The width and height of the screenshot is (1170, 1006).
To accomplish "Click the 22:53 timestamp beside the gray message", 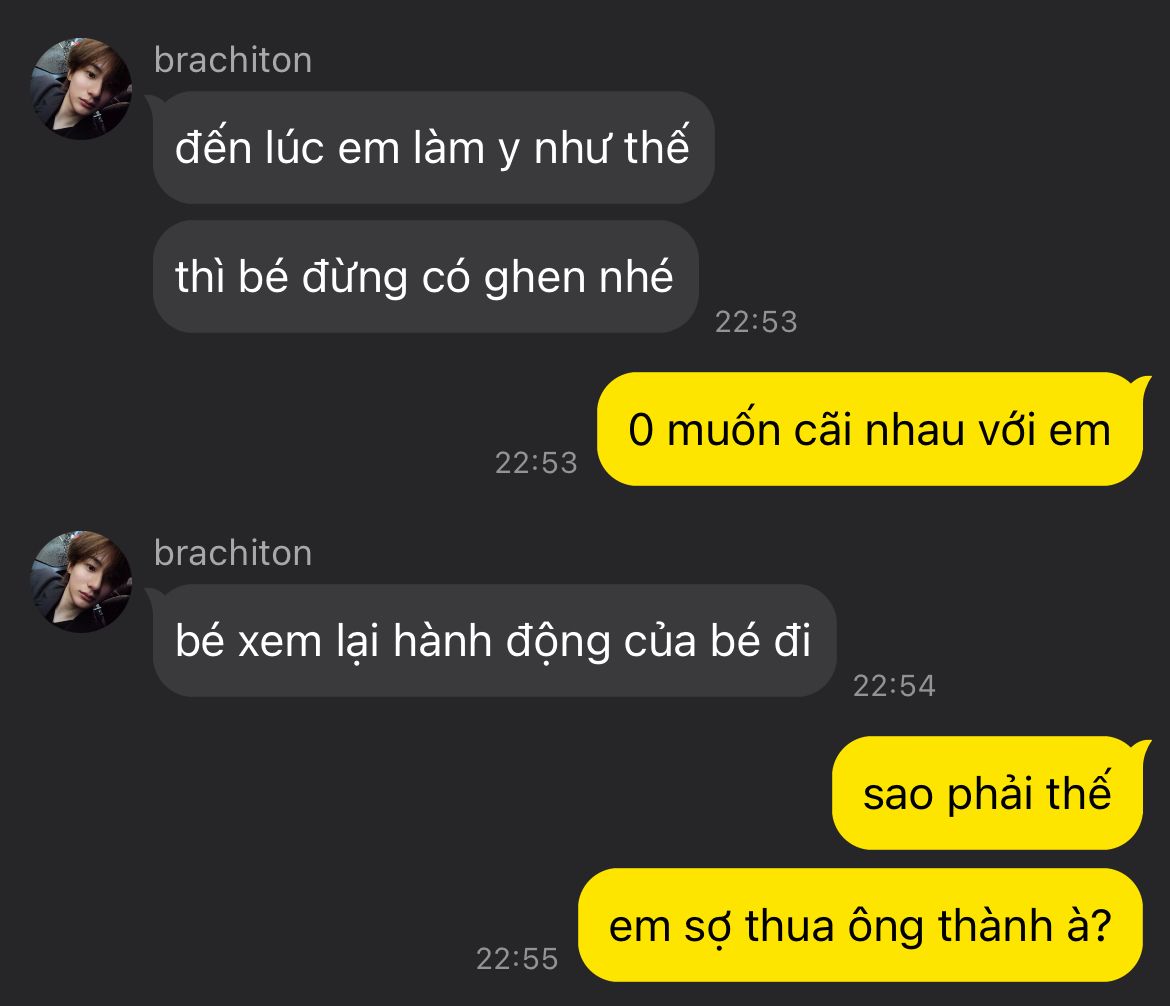I will 756,322.
